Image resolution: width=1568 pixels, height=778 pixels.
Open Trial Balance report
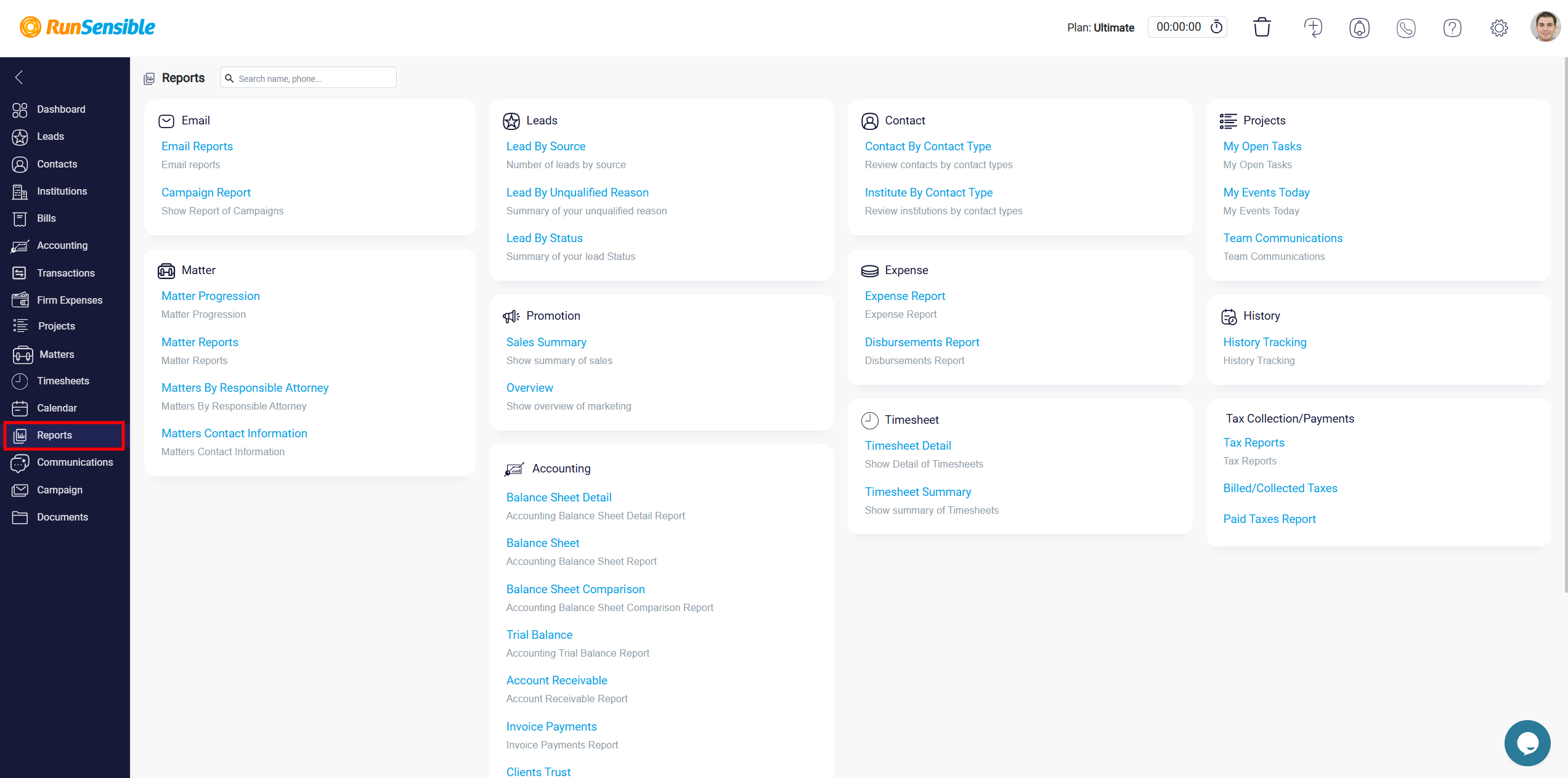(539, 635)
